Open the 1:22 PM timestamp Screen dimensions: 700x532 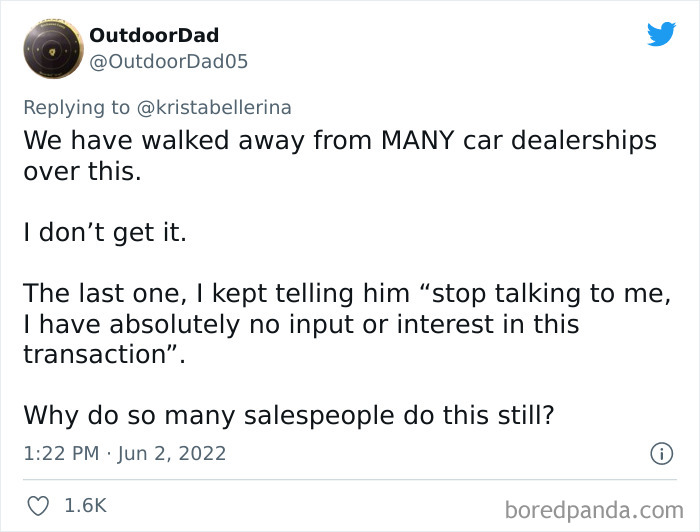(x=61, y=453)
